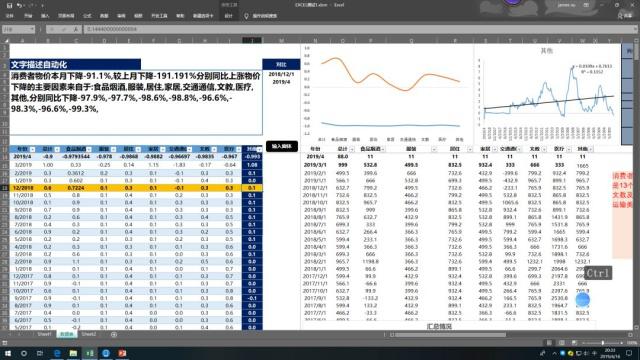Click the macro record icon in status bar
The height and width of the screenshot is (360, 640).
5,343
